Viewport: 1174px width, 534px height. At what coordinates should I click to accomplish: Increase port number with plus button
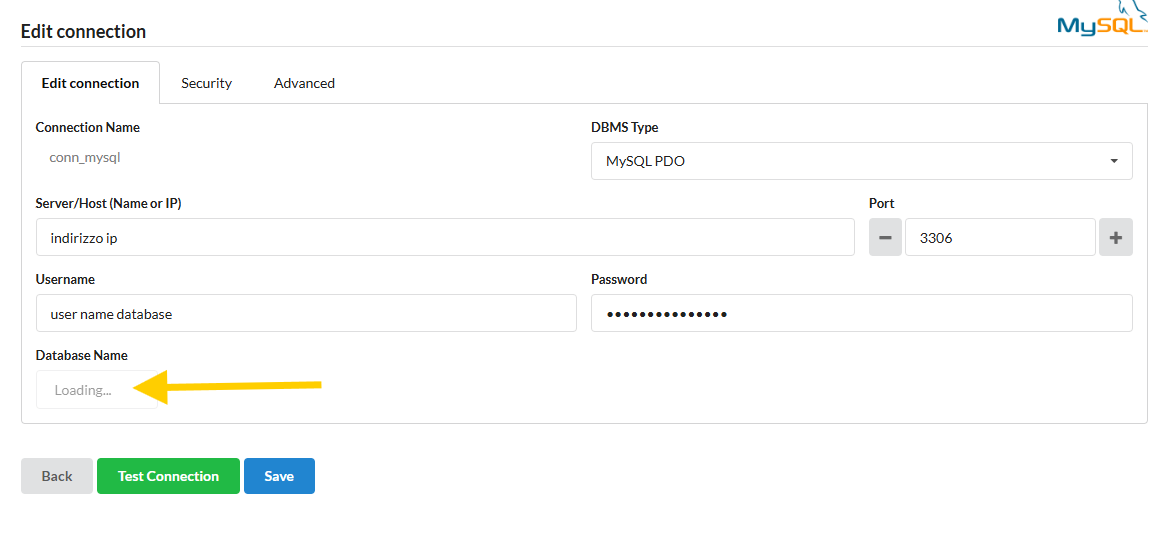click(1116, 237)
